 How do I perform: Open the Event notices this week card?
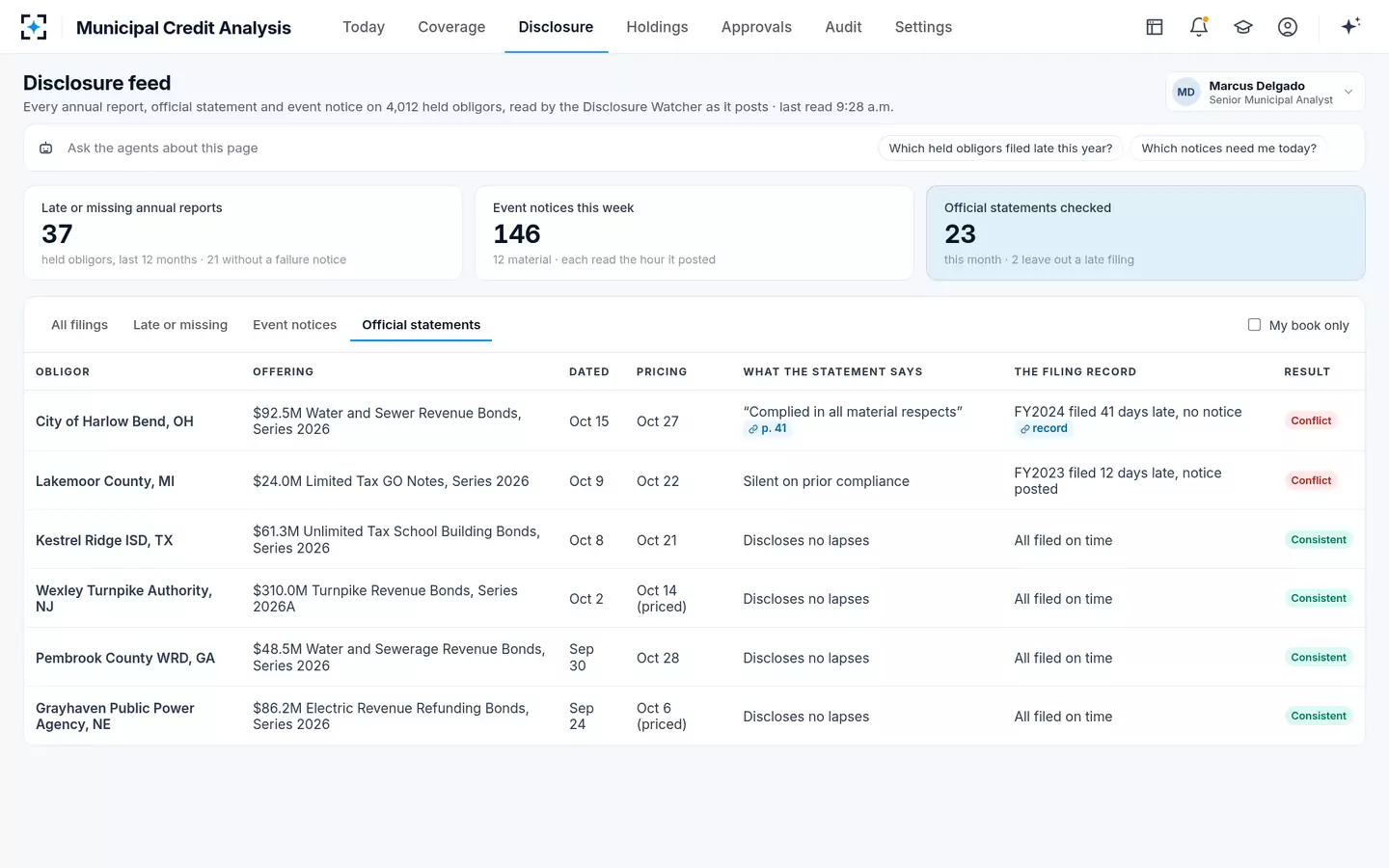coord(694,233)
